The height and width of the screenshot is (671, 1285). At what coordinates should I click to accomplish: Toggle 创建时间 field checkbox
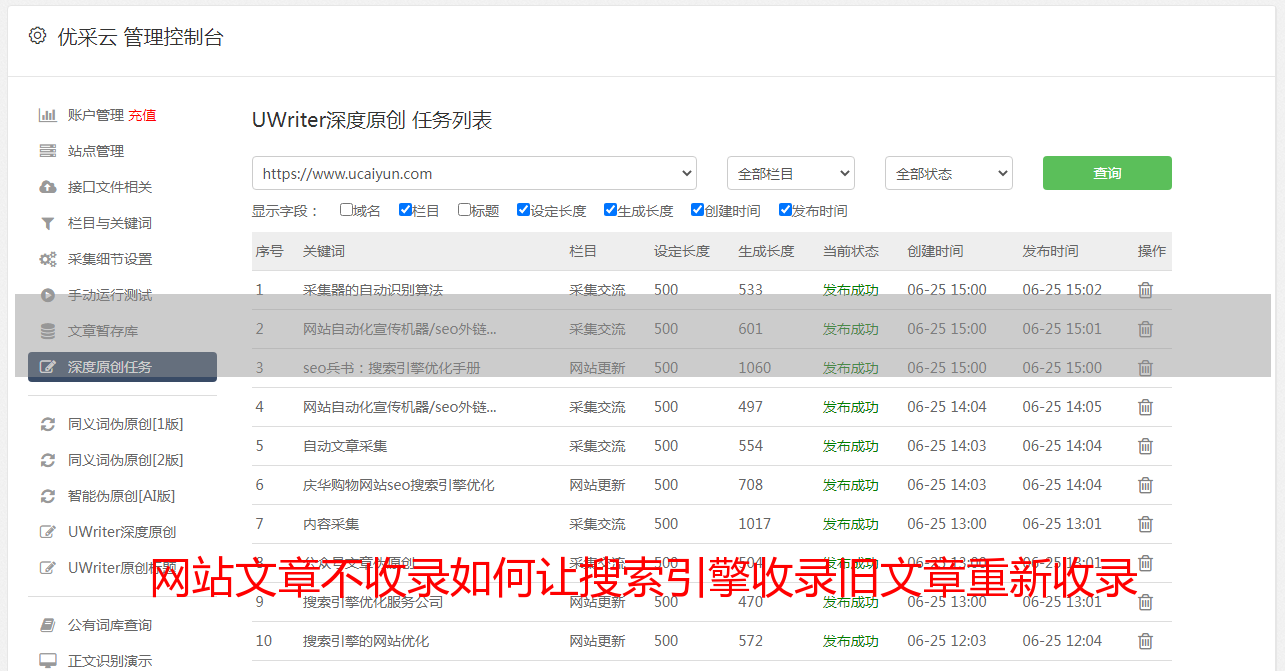tap(697, 210)
